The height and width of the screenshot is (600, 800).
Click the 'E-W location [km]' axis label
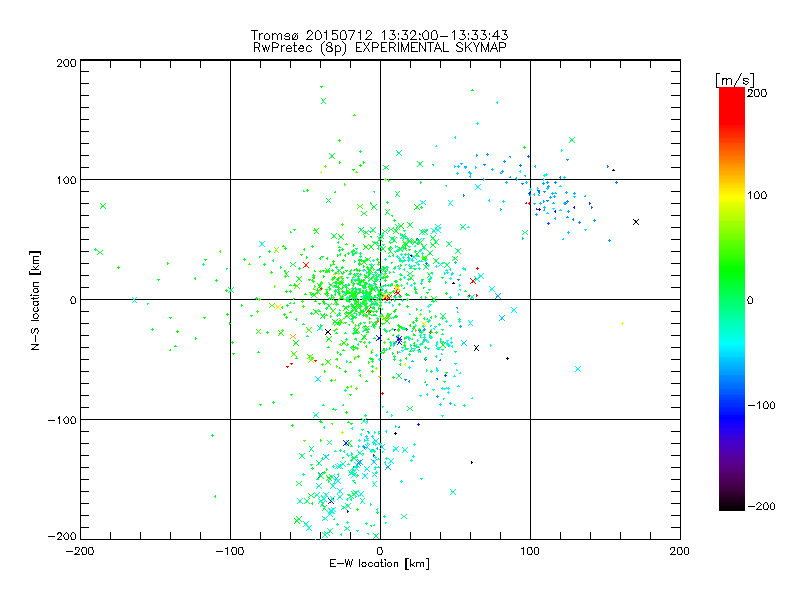pyautogui.click(x=379, y=563)
